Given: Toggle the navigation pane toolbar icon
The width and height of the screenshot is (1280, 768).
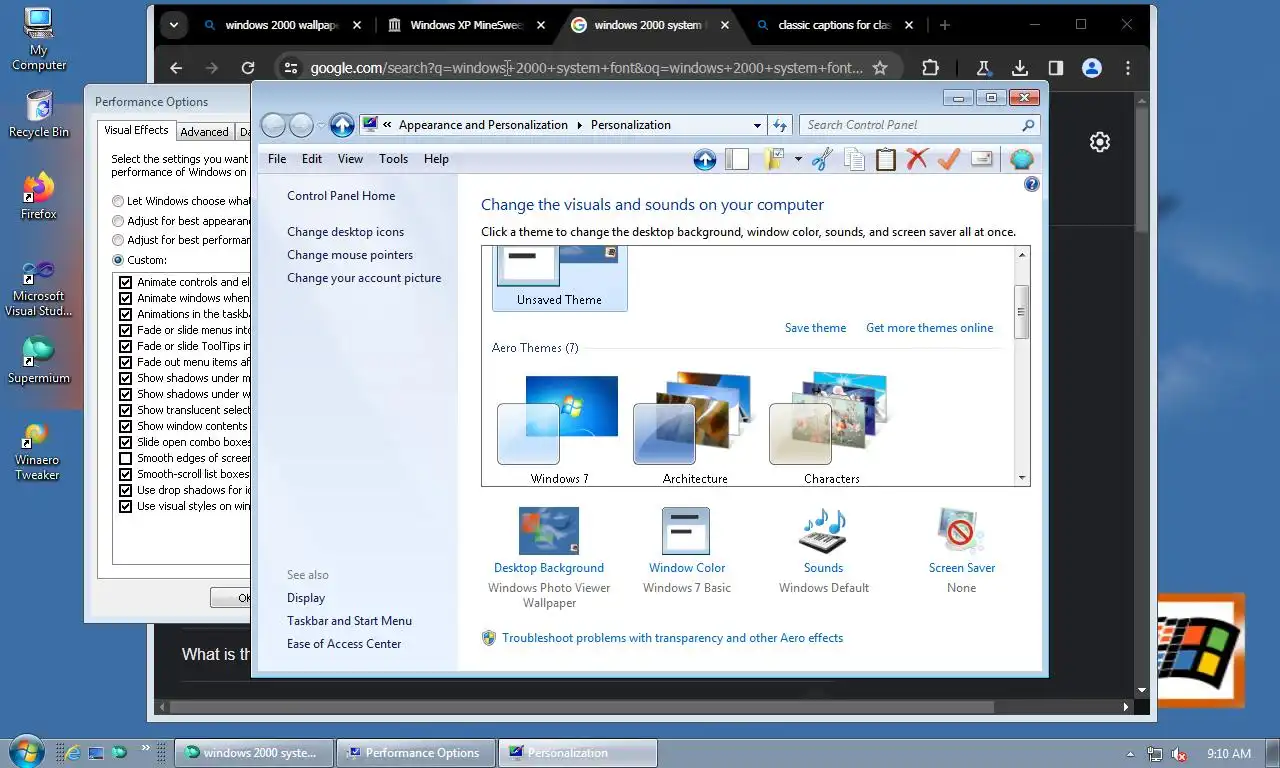Looking at the screenshot, I should (x=737, y=159).
